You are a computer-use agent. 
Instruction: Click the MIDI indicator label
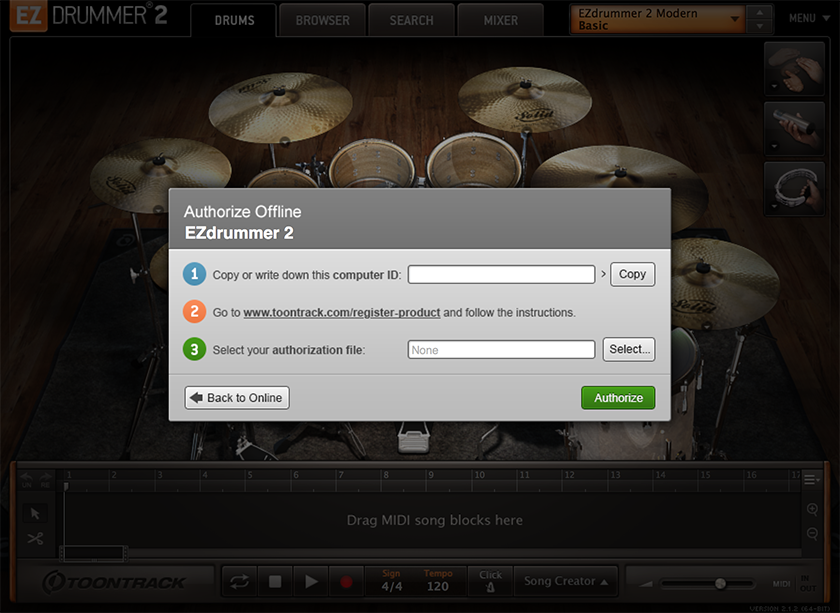pos(781,584)
